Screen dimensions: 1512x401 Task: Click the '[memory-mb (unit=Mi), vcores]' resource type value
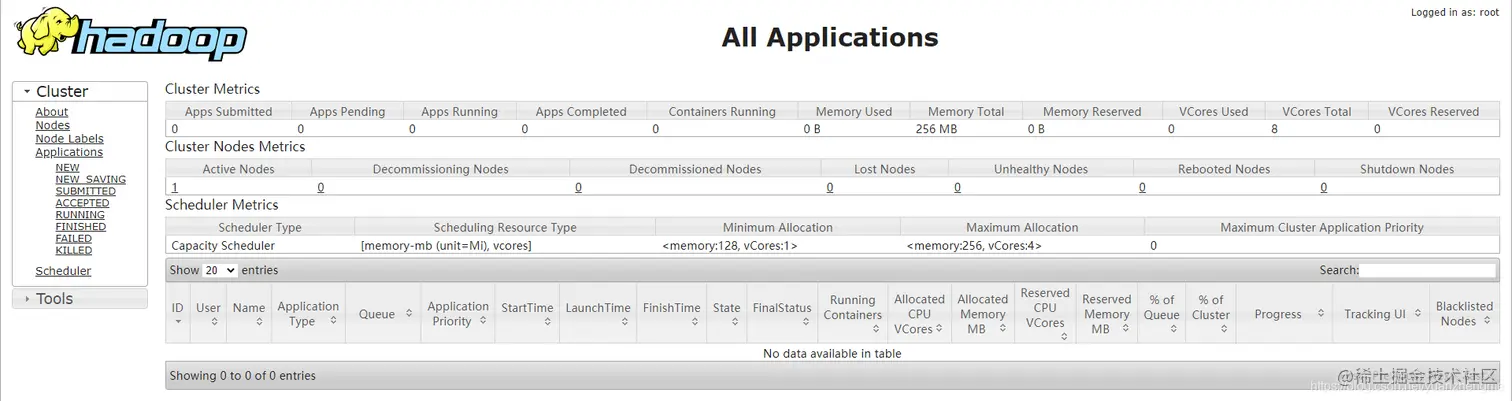[446, 245]
